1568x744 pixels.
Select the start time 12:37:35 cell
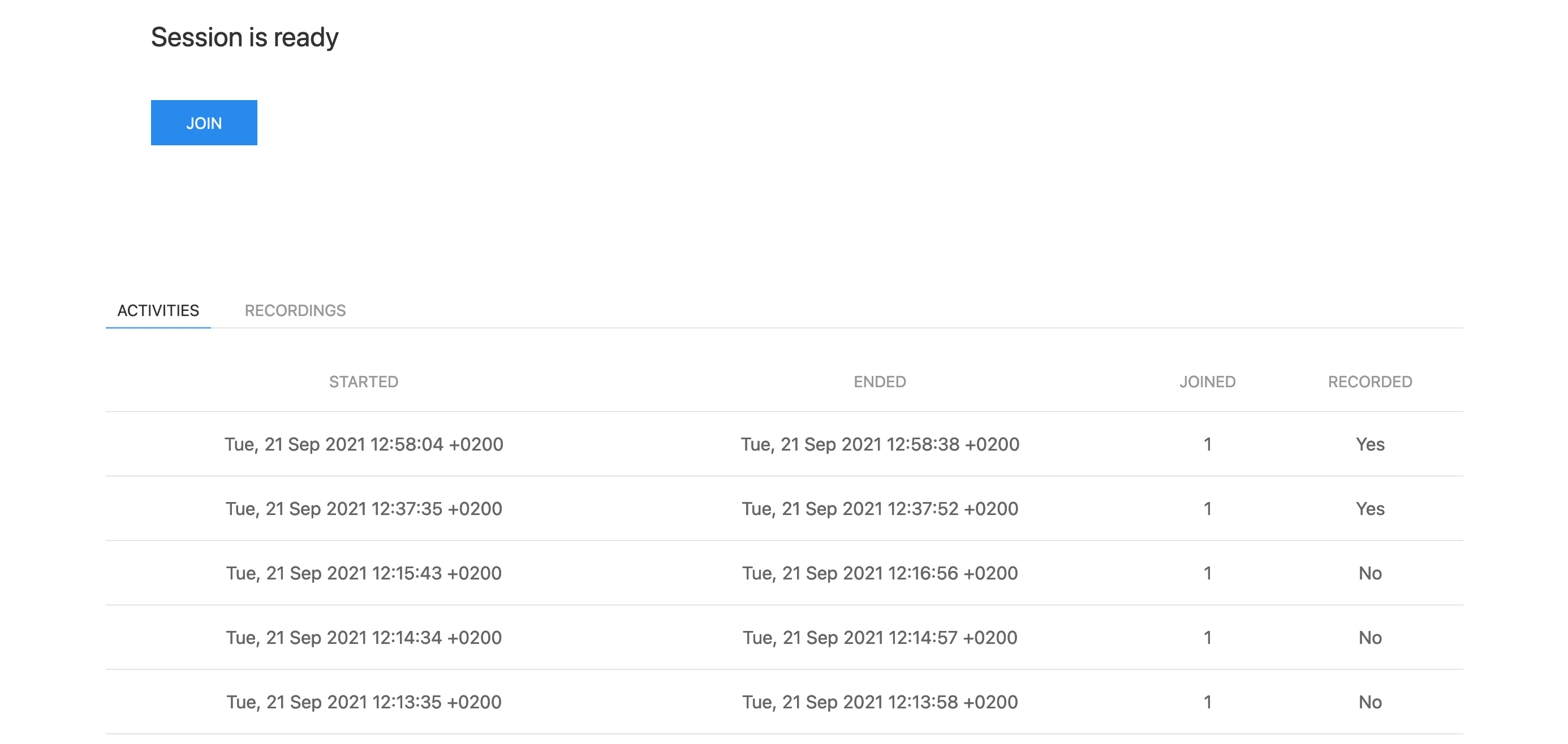coord(364,509)
